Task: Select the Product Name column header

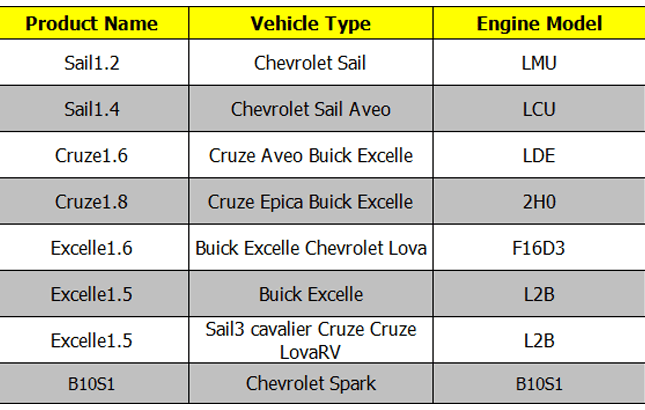Action: (x=94, y=23)
